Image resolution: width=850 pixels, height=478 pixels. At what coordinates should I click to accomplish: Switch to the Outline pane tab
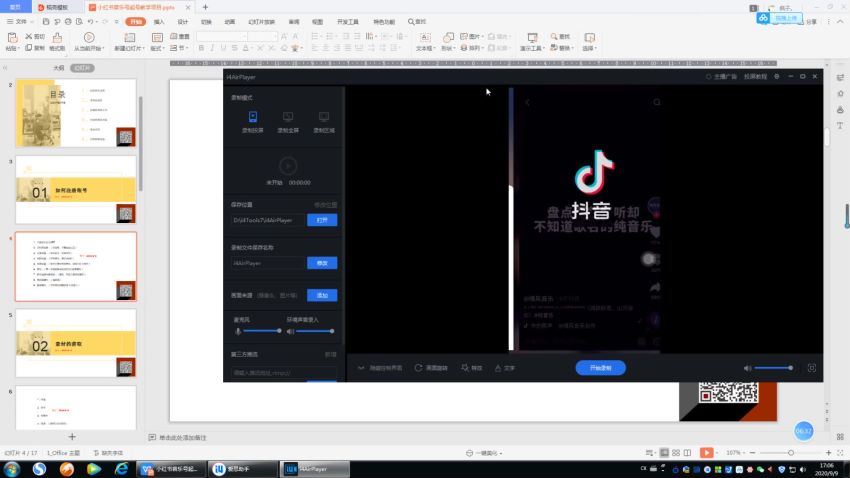coord(59,68)
